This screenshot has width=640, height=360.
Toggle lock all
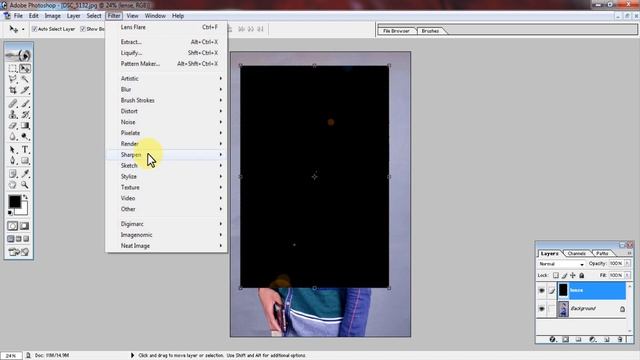tap(582, 276)
